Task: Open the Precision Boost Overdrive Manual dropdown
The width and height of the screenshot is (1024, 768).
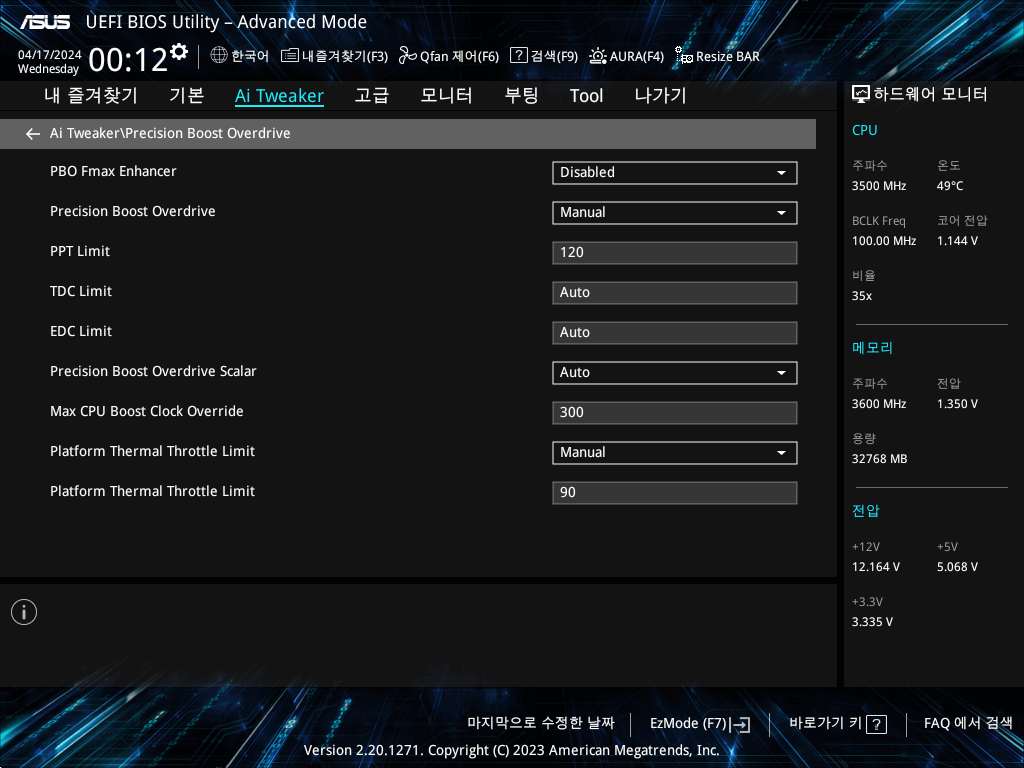Action: [x=675, y=212]
